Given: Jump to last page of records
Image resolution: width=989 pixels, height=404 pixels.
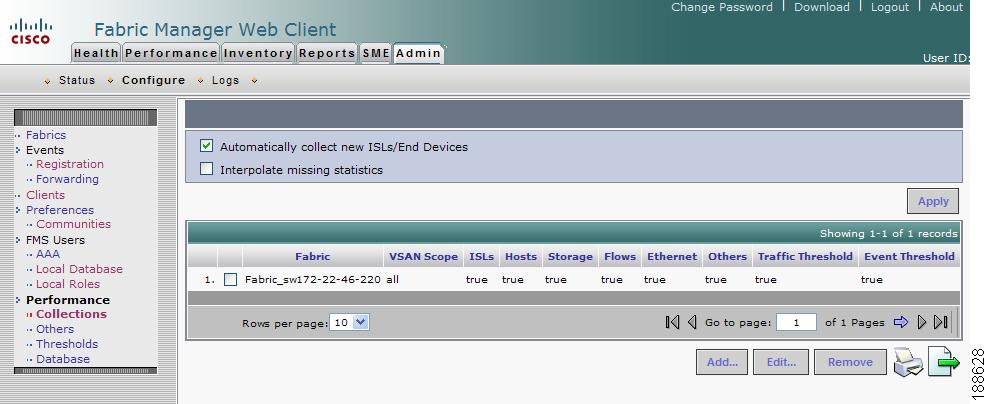Looking at the screenshot, I should [940, 322].
